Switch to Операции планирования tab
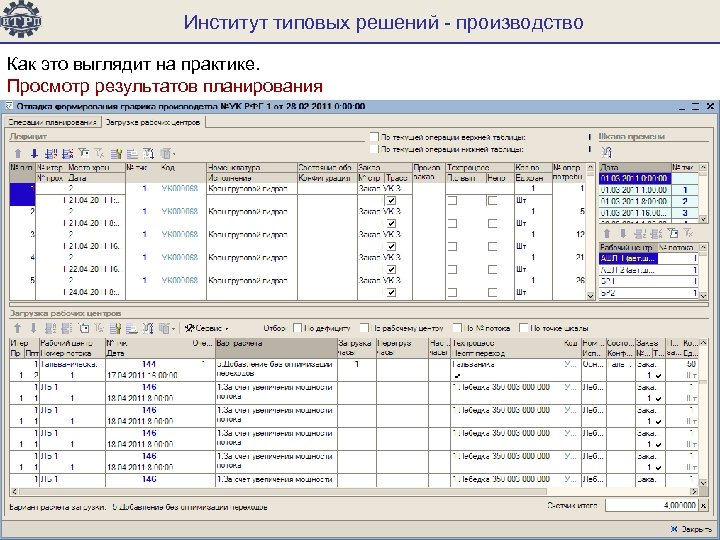The width and height of the screenshot is (720, 540). click(x=53, y=122)
